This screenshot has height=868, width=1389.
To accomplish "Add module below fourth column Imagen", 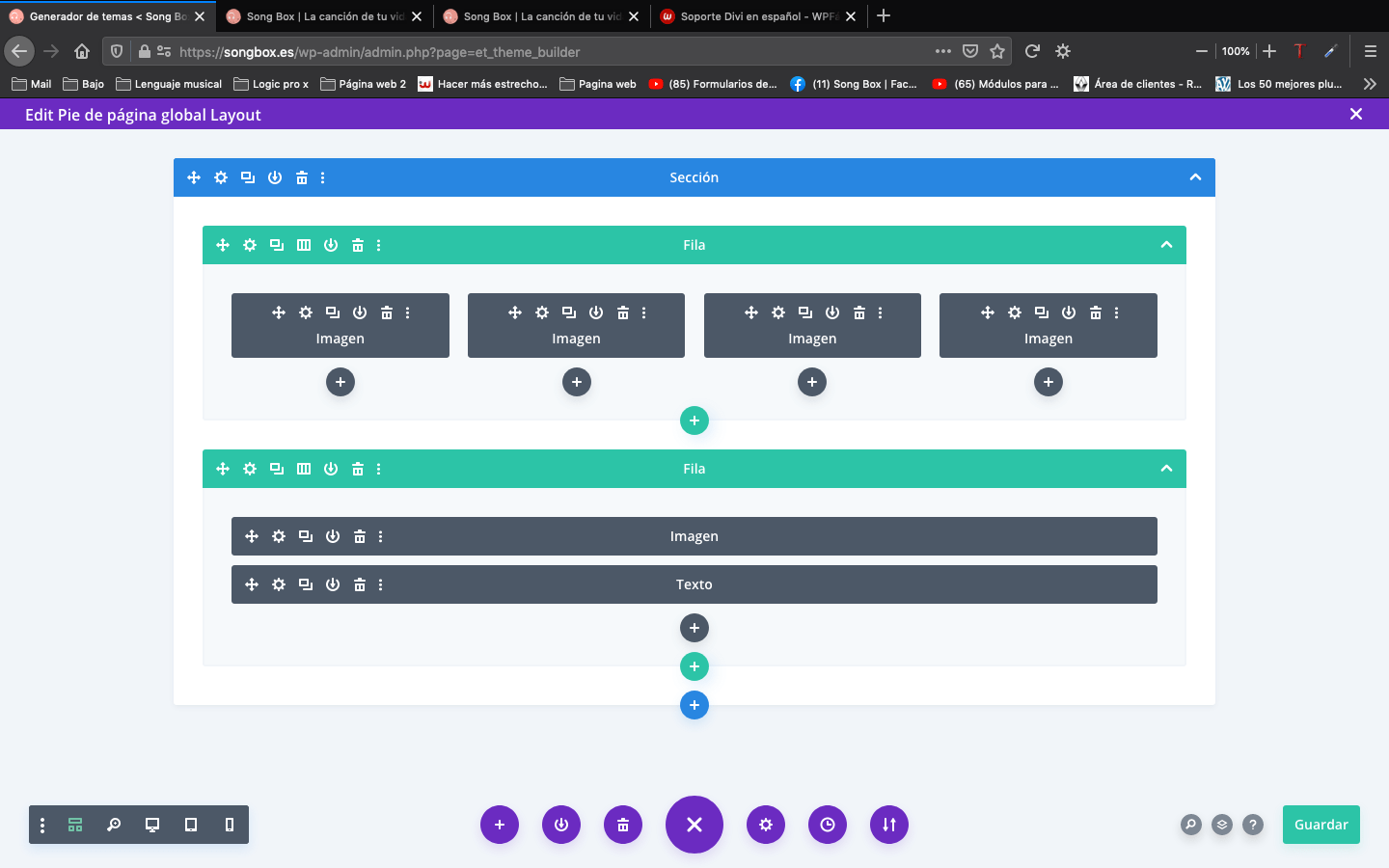I will pos(1049,382).
